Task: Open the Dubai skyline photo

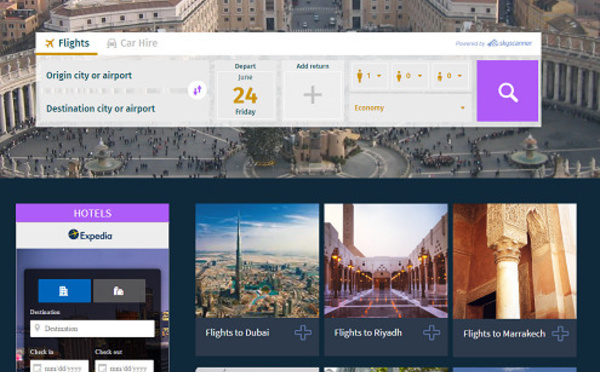Action: (x=257, y=261)
